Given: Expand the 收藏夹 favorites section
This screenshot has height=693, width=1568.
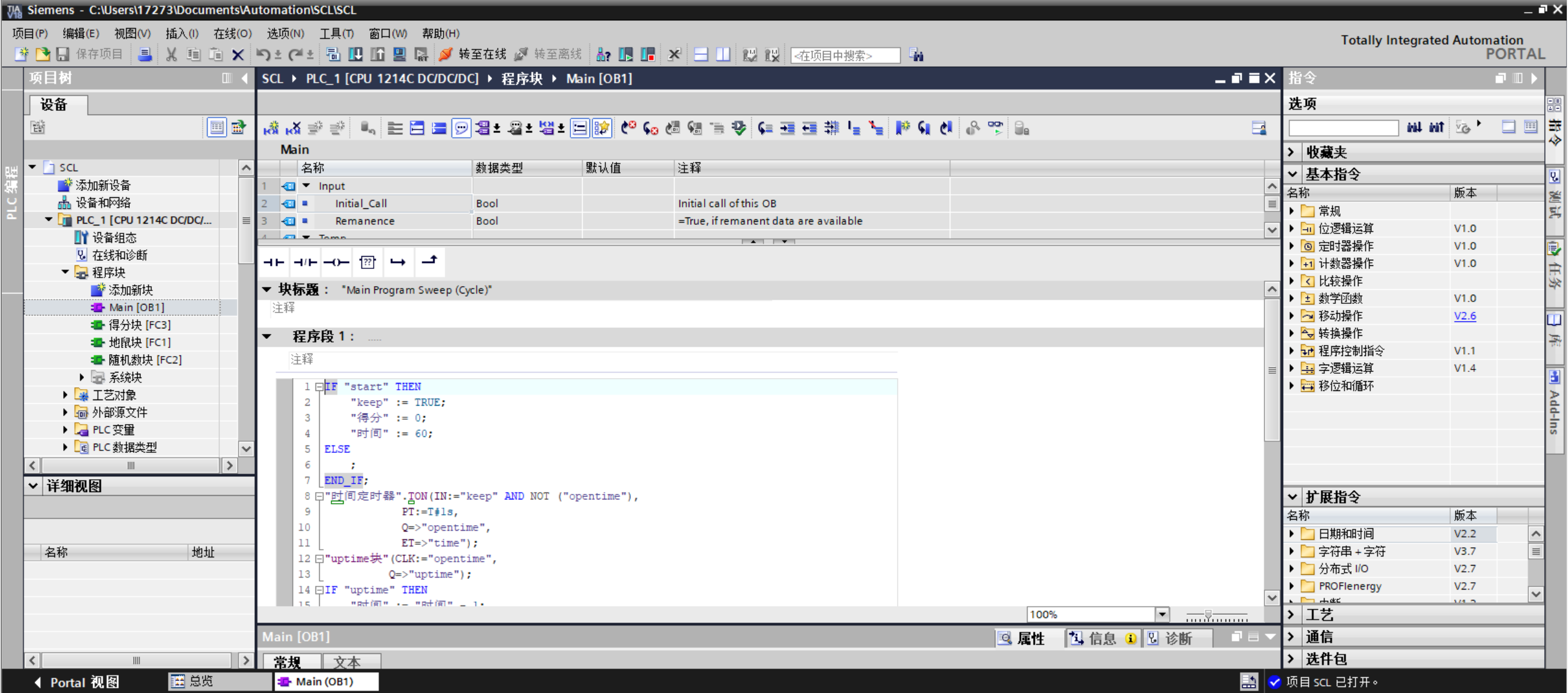Looking at the screenshot, I should tap(1292, 152).
